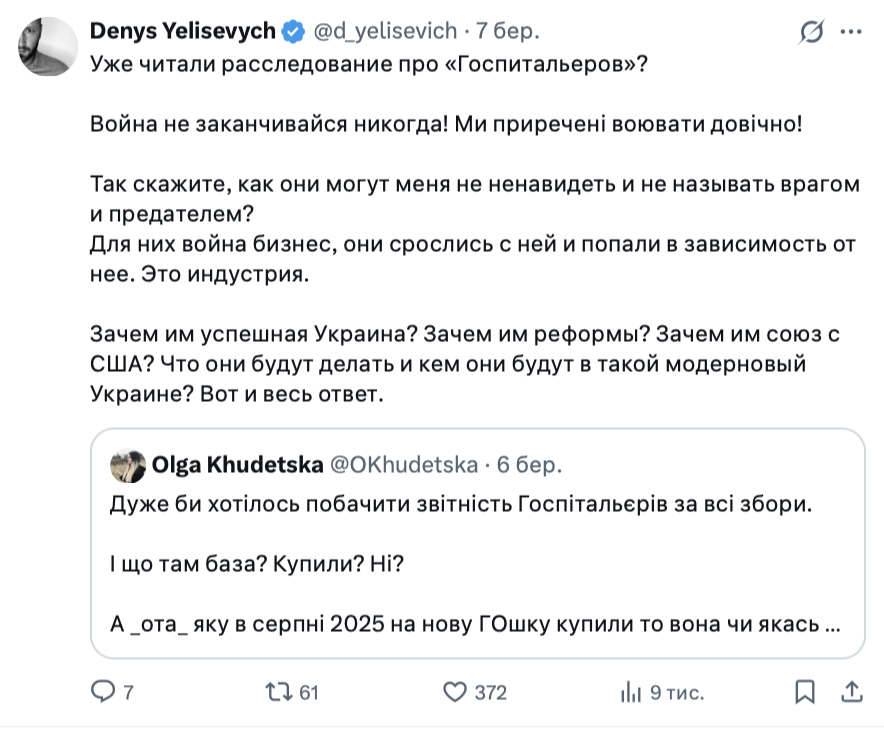Image resolution: width=884 pixels, height=730 pixels.
Task: Open Denys Yelisevych display name link
Action: click(x=182, y=32)
